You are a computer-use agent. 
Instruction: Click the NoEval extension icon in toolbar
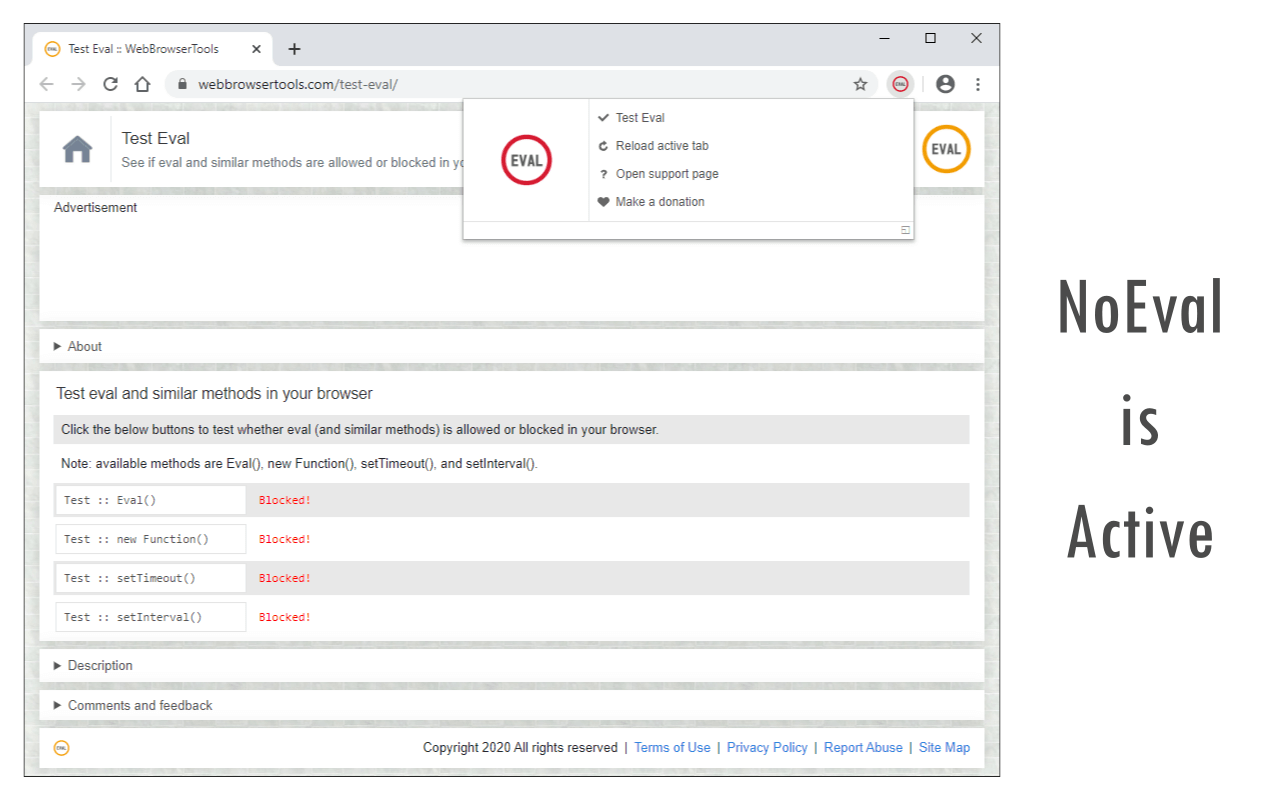coord(900,84)
